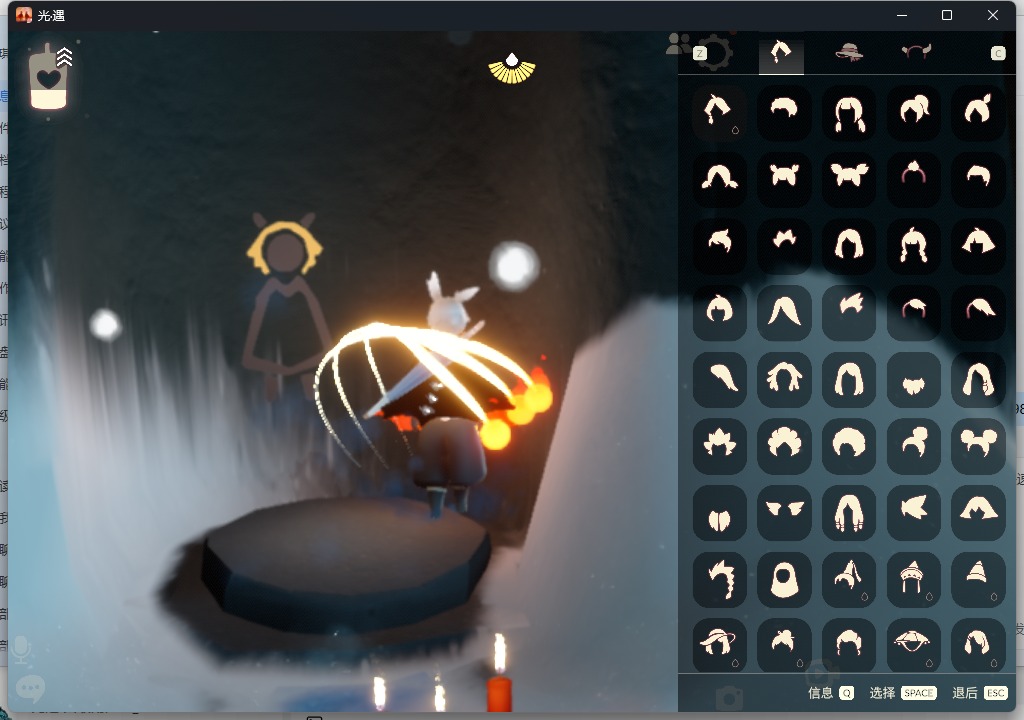The width and height of the screenshot is (1024, 720).
Task: Select the pointed hat with tassels
Action: tap(914, 579)
